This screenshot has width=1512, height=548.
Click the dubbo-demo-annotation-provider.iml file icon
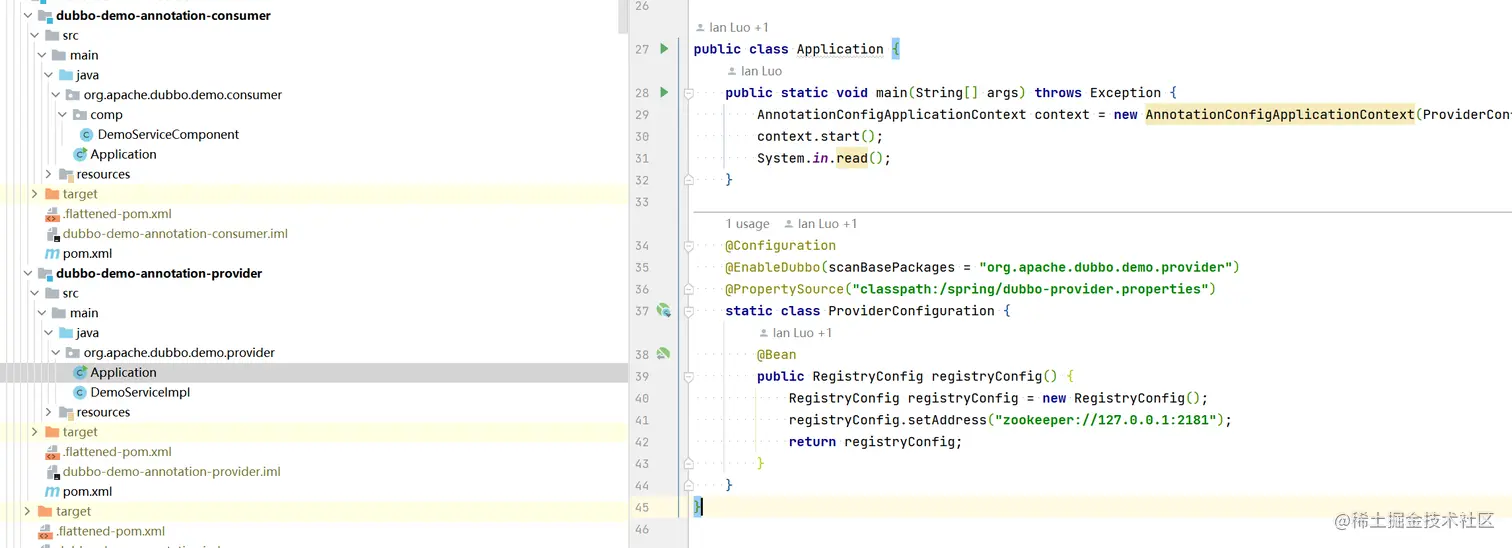[53, 472]
